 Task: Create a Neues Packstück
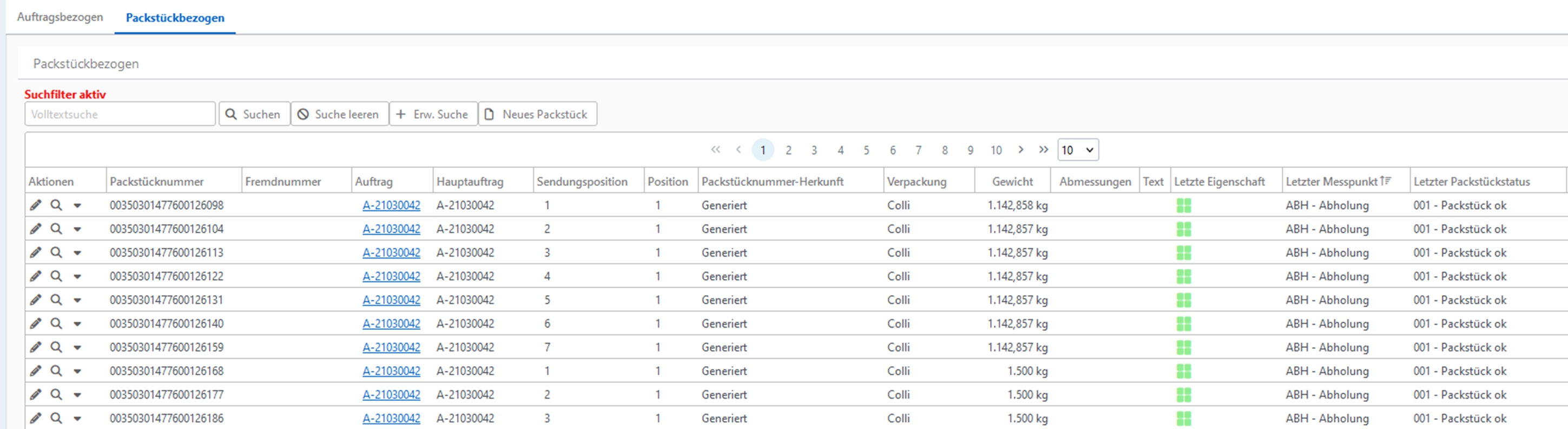pos(537,114)
